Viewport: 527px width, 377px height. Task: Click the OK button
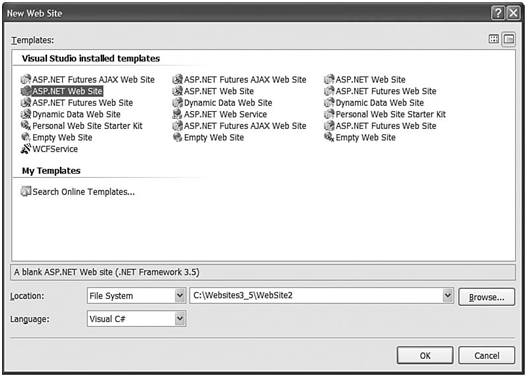(425, 355)
